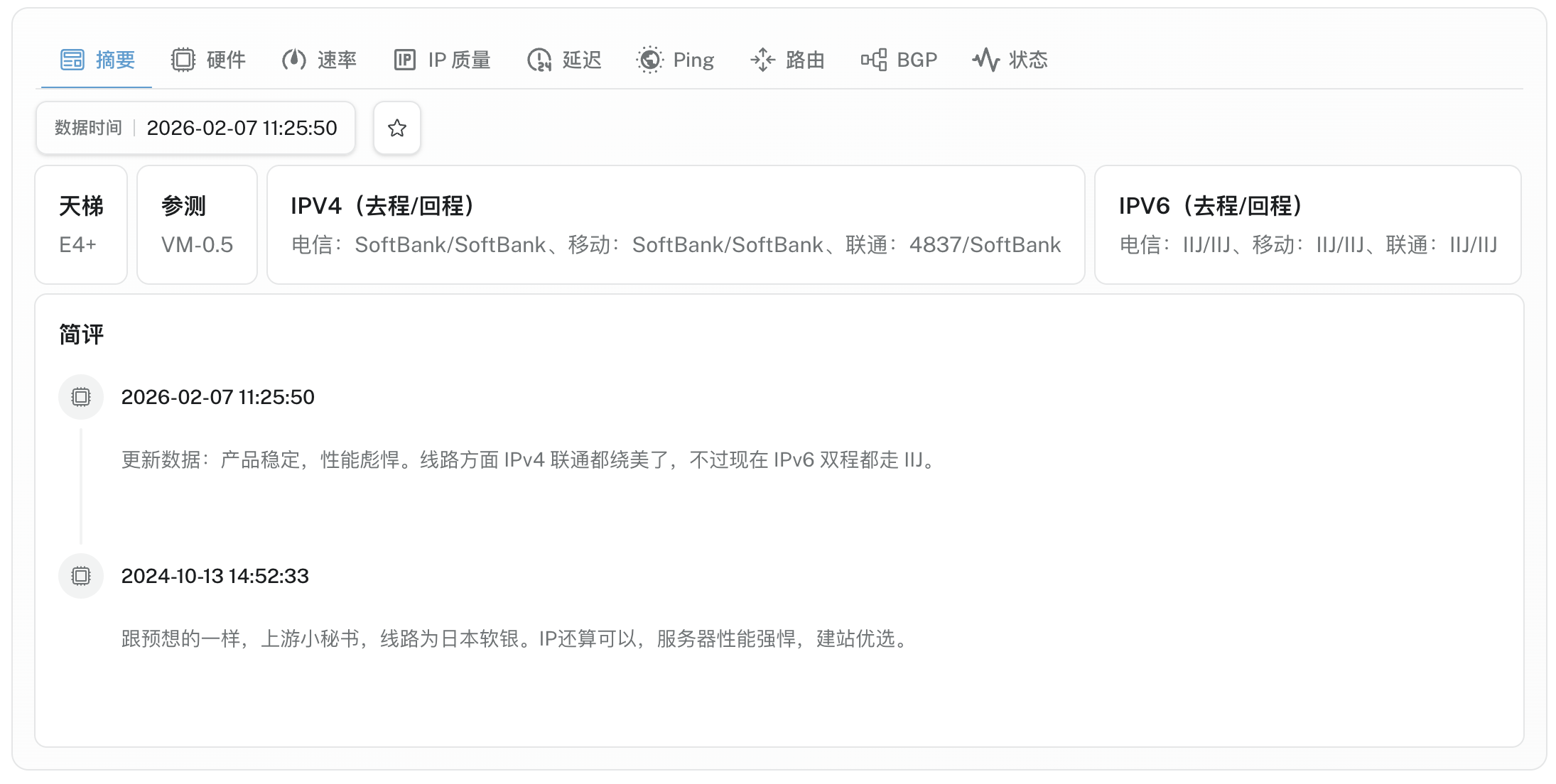Switch to the 硬件 tab

coord(226,60)
